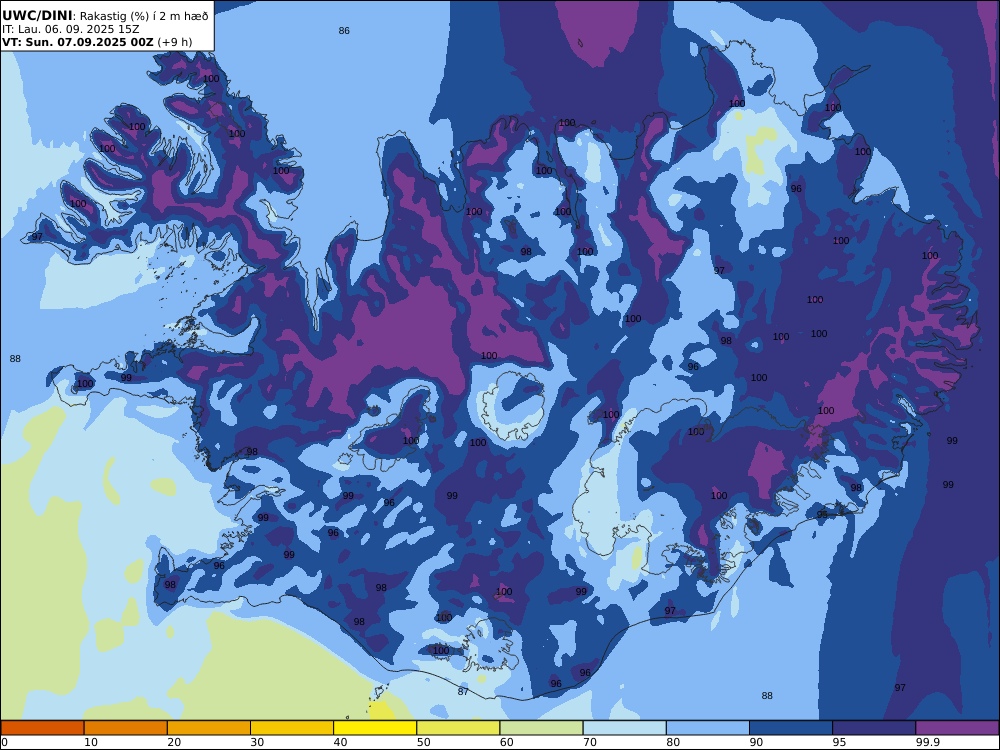Click the legend tick label '70'
Viewport: 1000px width, 750px height.
pyautogui.click(x=590, y=742)
